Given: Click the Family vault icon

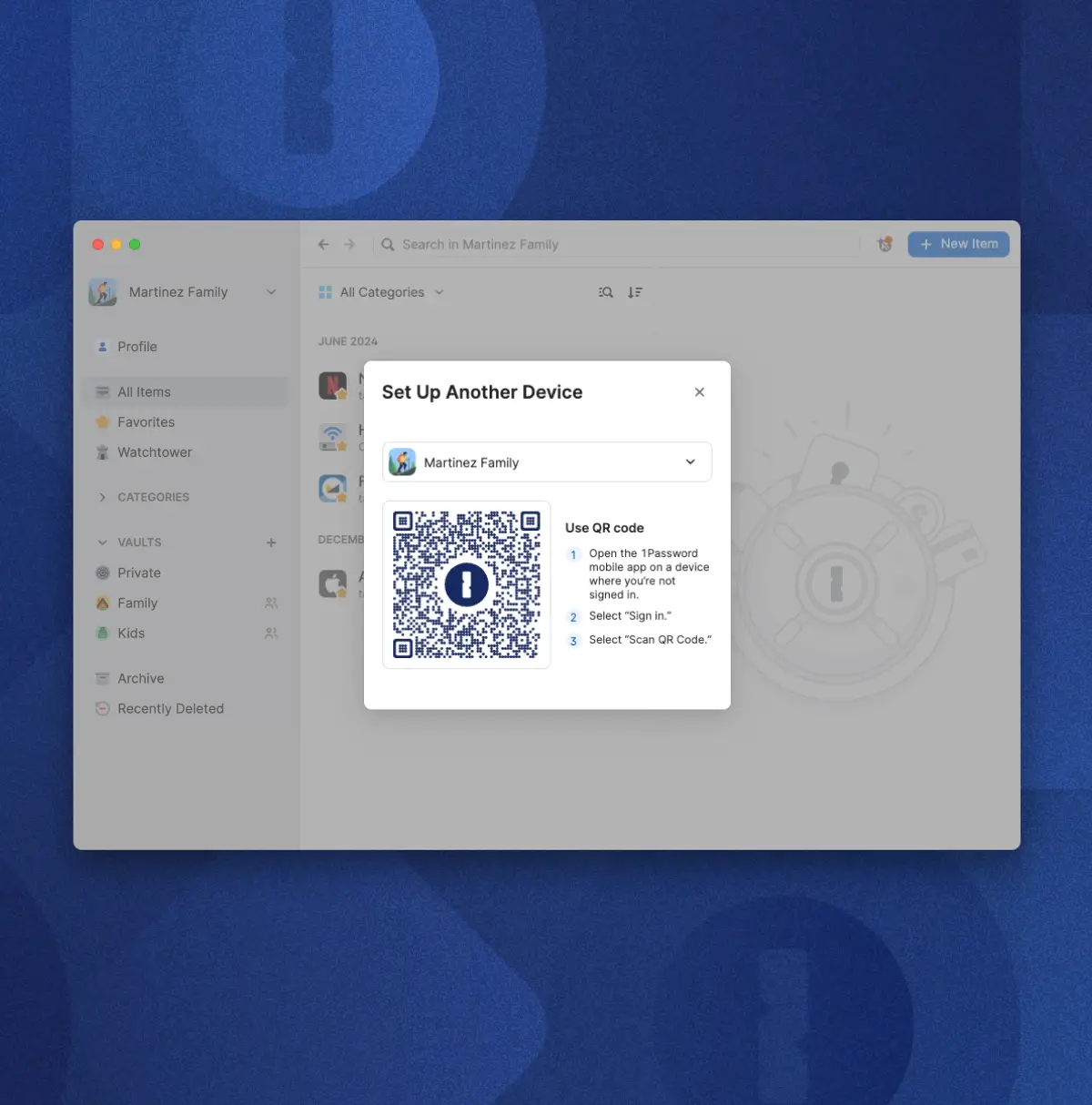Looking at the screenshot, I should pyautogui.click(x=102, y=603).
